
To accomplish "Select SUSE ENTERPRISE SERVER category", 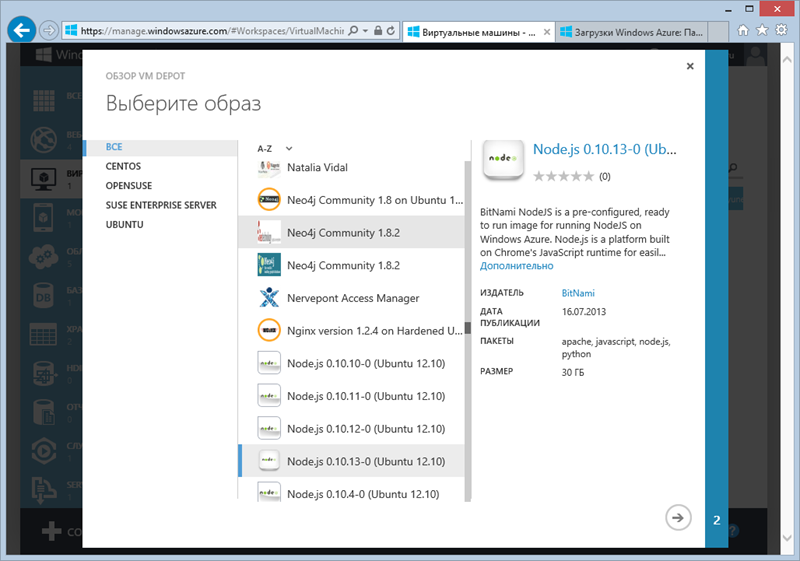I will [x=161, y=205].
